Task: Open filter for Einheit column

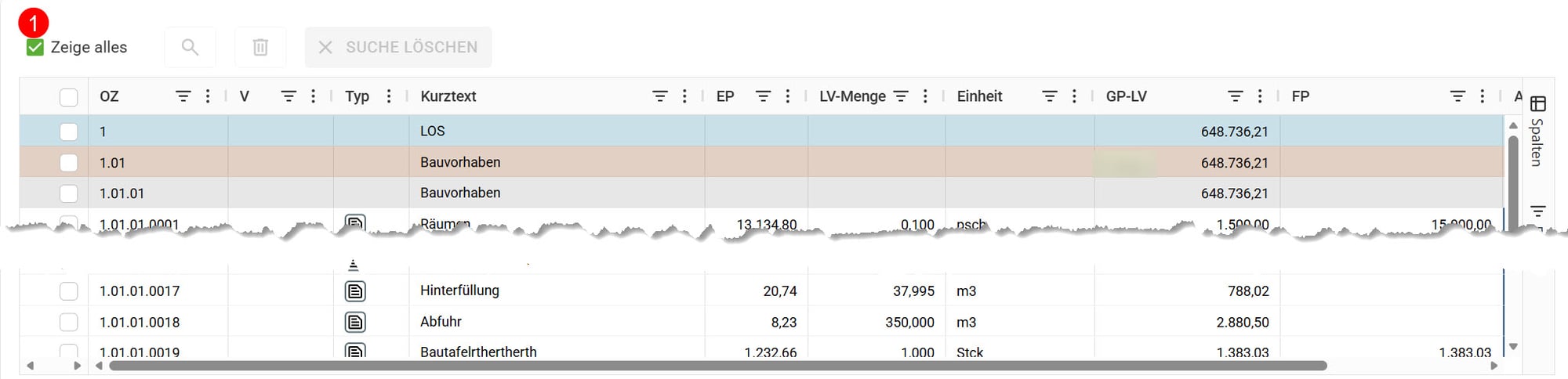Action: [1050, 96]
